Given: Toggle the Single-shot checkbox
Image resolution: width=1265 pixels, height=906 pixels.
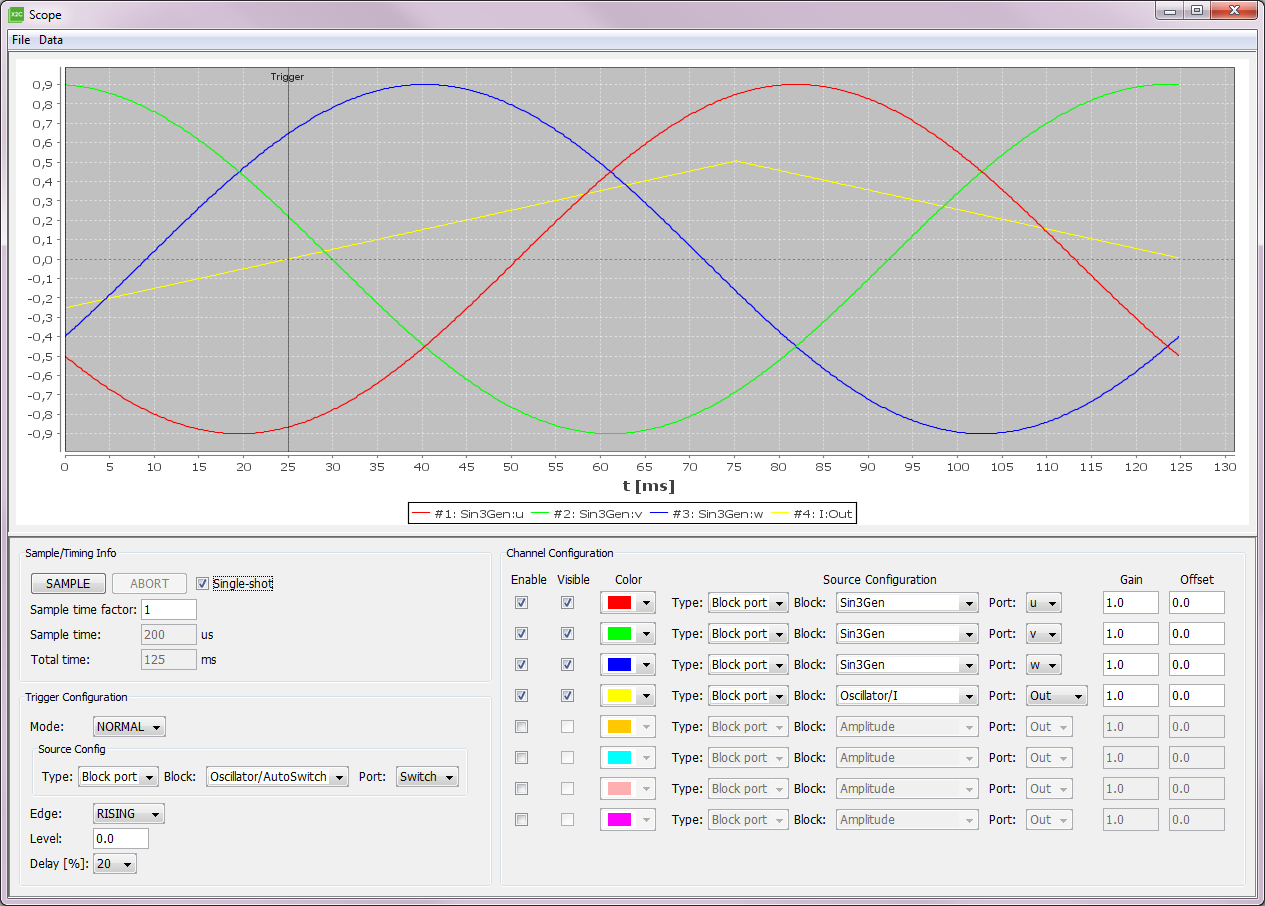Looking at the screenshot, I should click(x=203, y=584).
